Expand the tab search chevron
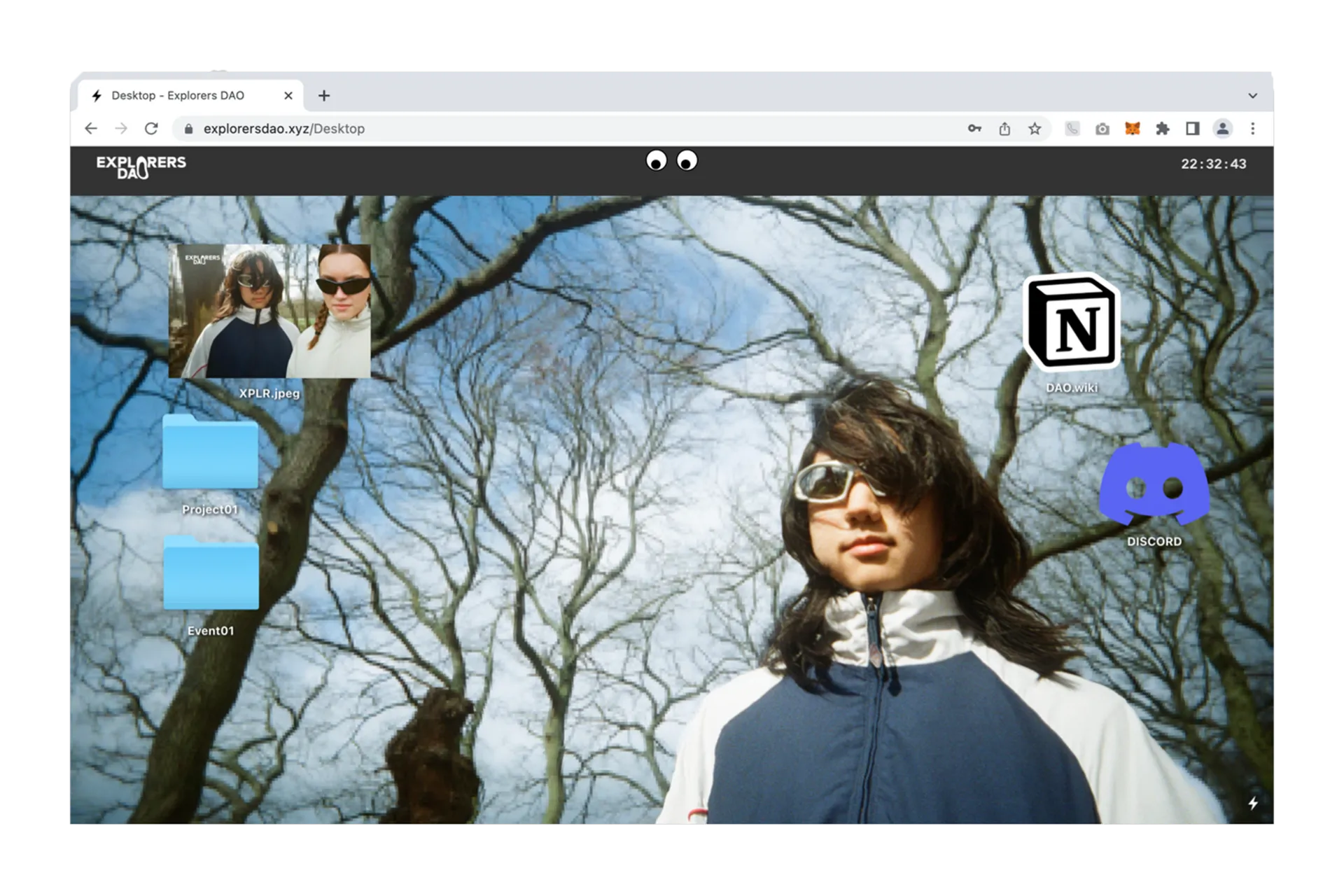This screenshot has height=896, width=1344. coord(1252,96)
